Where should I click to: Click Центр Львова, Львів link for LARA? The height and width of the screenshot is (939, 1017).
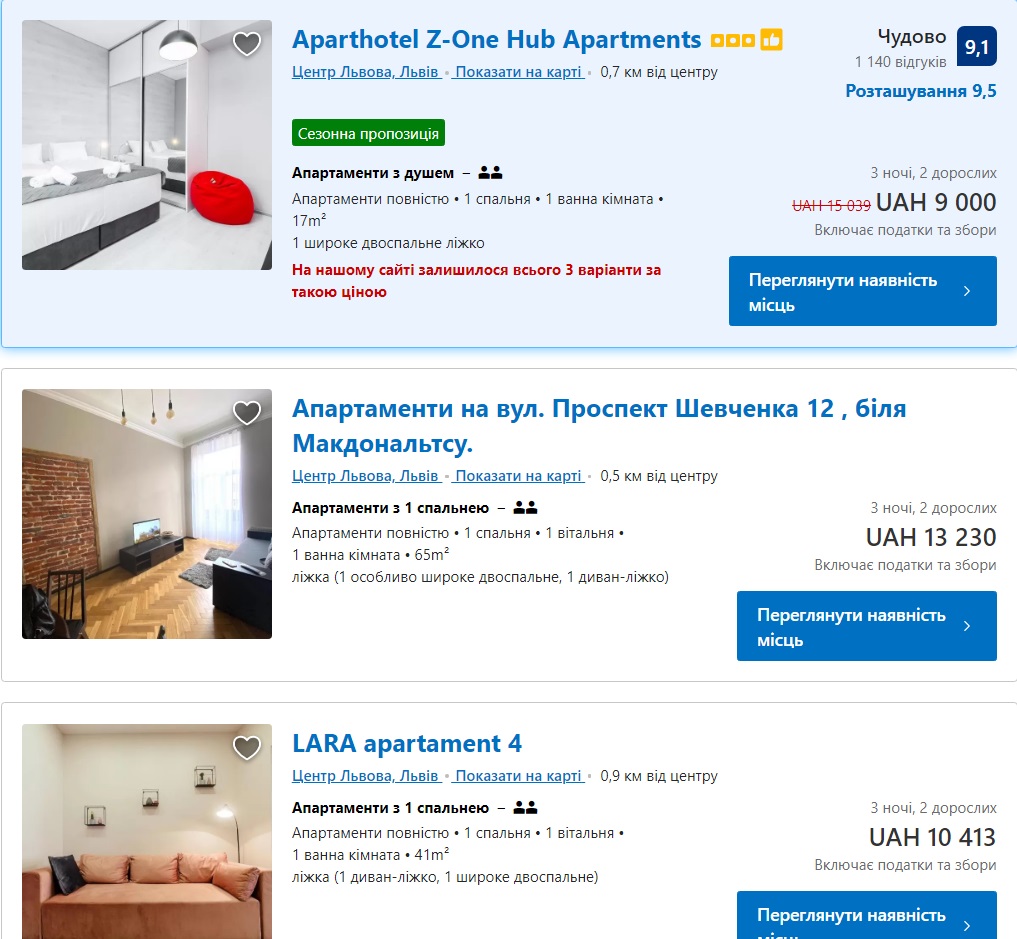point(366,776)
